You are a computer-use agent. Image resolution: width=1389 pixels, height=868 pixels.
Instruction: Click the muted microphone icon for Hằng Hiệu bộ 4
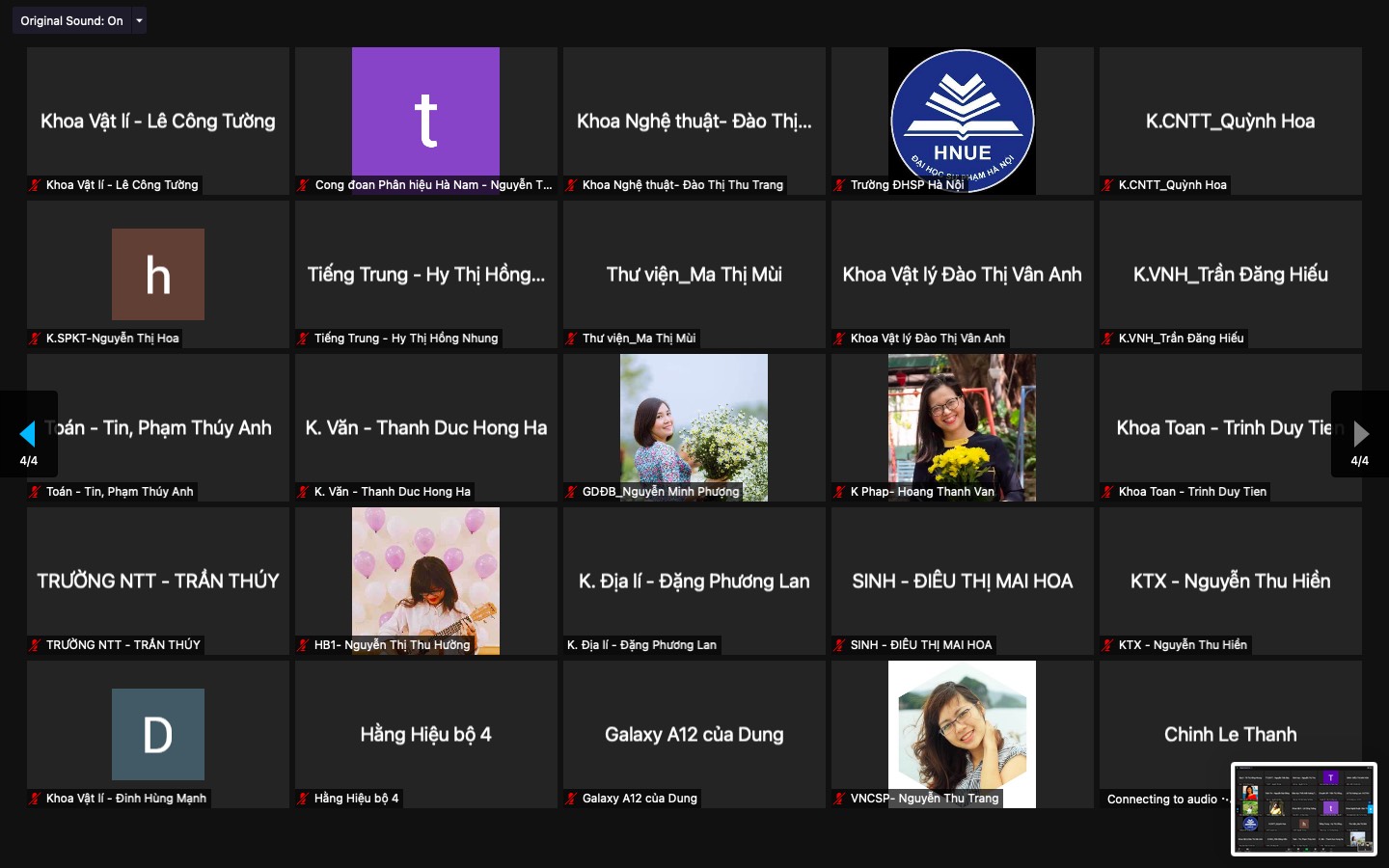303,799
